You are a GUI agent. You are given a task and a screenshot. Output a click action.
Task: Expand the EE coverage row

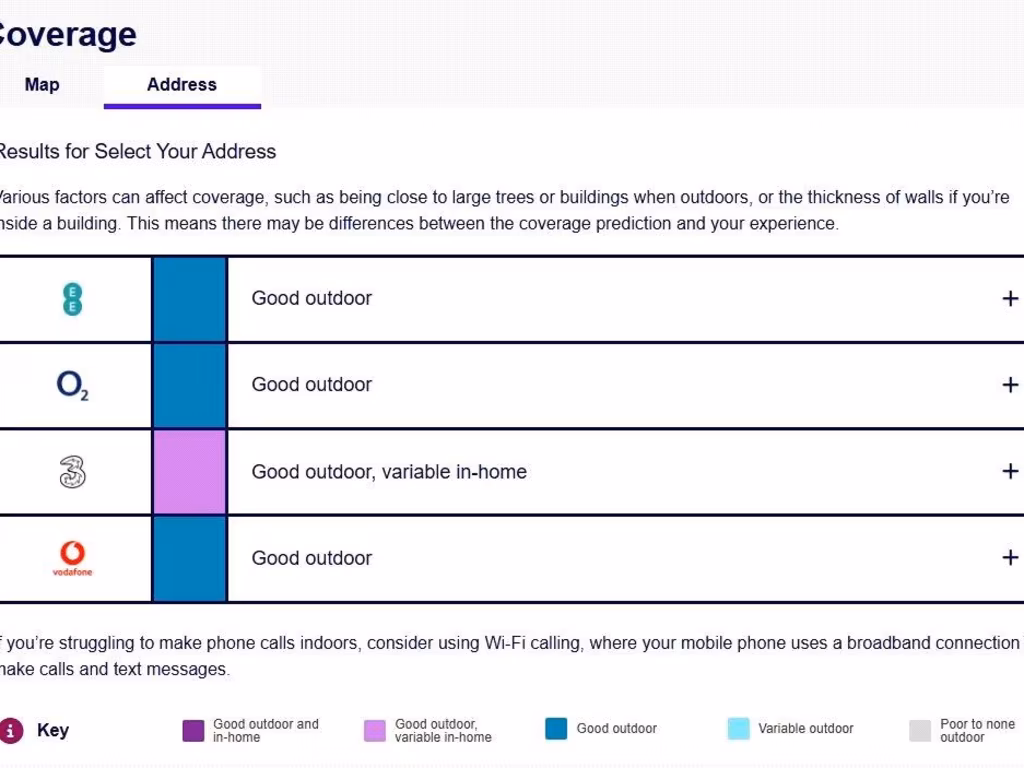(x=1010, y=299)
